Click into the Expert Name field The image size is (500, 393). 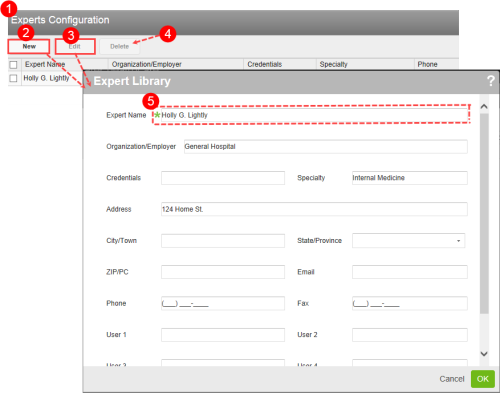pyautogui.click(x=314, y=115)
